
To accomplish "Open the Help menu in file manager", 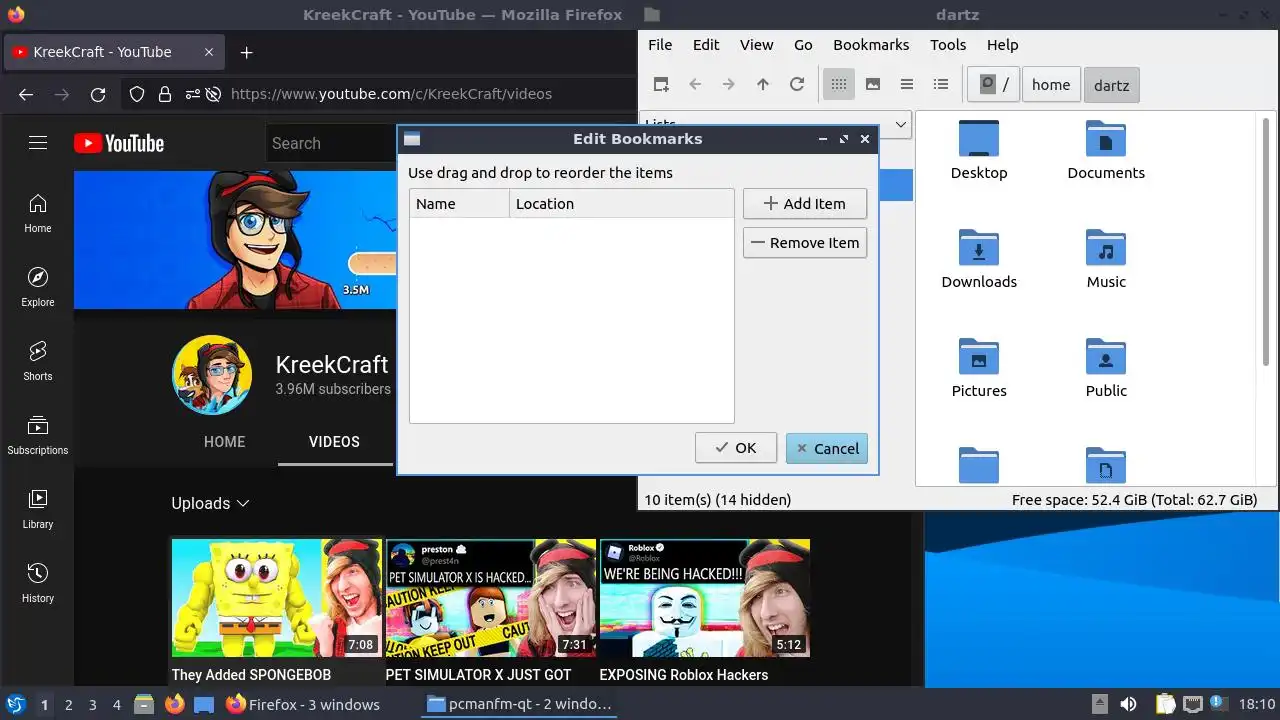I will [x=1002, y=45].
